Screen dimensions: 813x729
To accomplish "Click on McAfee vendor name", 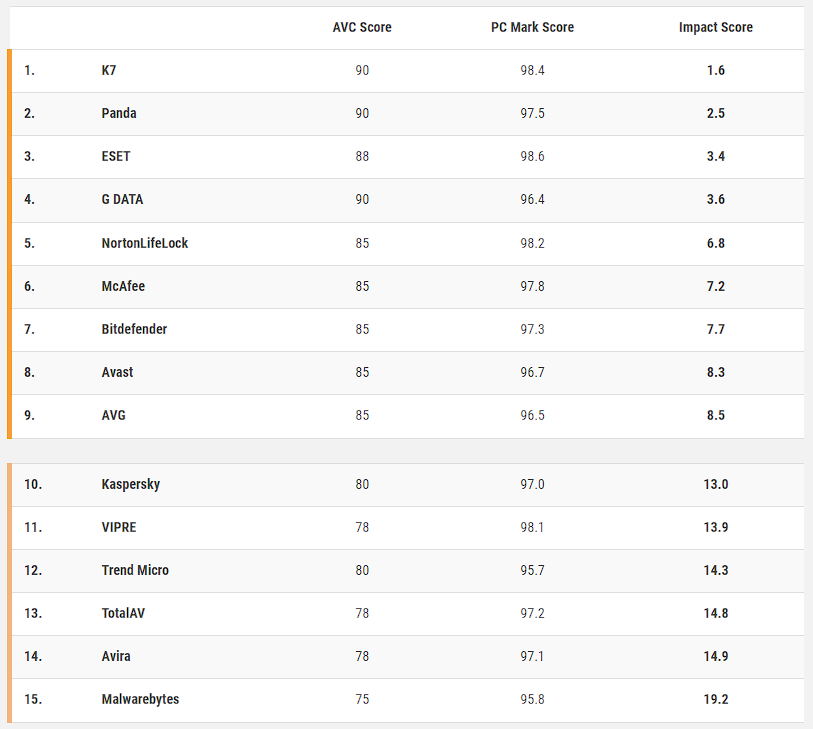I will tap(124, 286).
